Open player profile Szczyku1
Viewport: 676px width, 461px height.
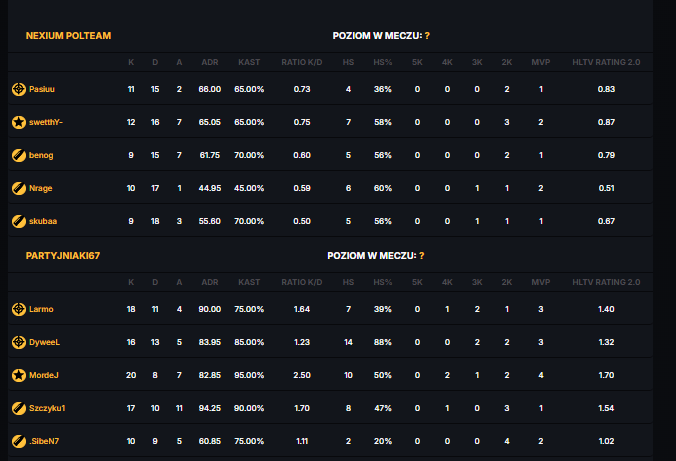pyautogui.click(x=47, y=408)
